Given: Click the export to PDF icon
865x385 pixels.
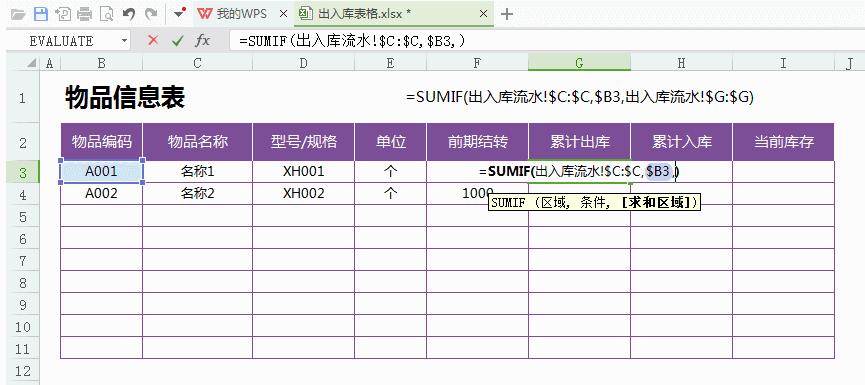Looking at the screenshot, I should click(63, 14).
